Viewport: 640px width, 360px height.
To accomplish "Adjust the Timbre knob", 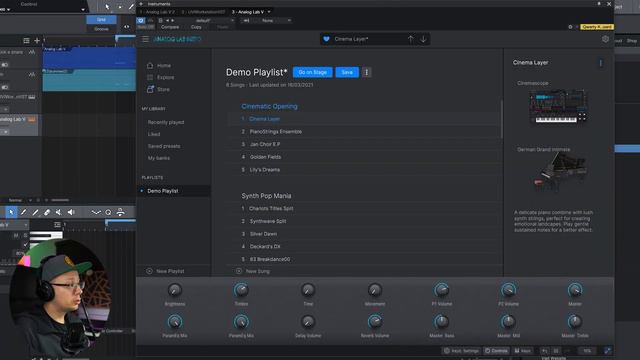I will (x=241, y=290).
